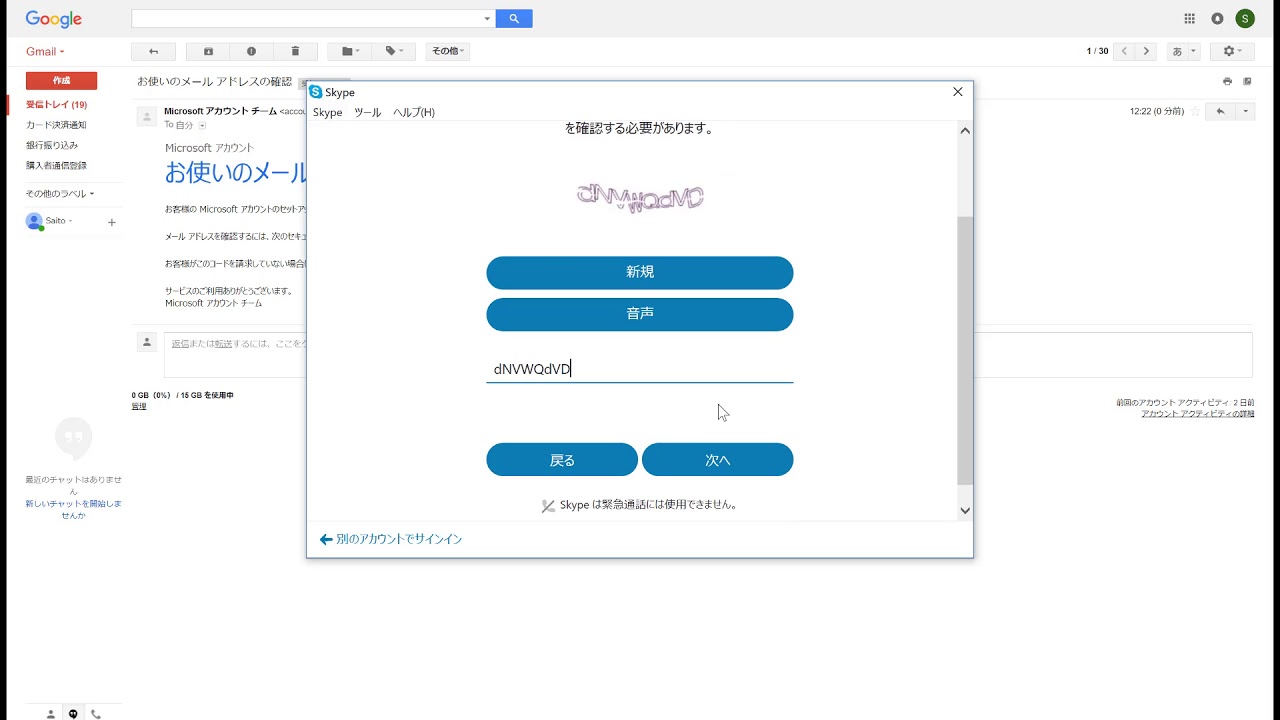Click the captcha text input field
1280x720 pixels.
640,369
